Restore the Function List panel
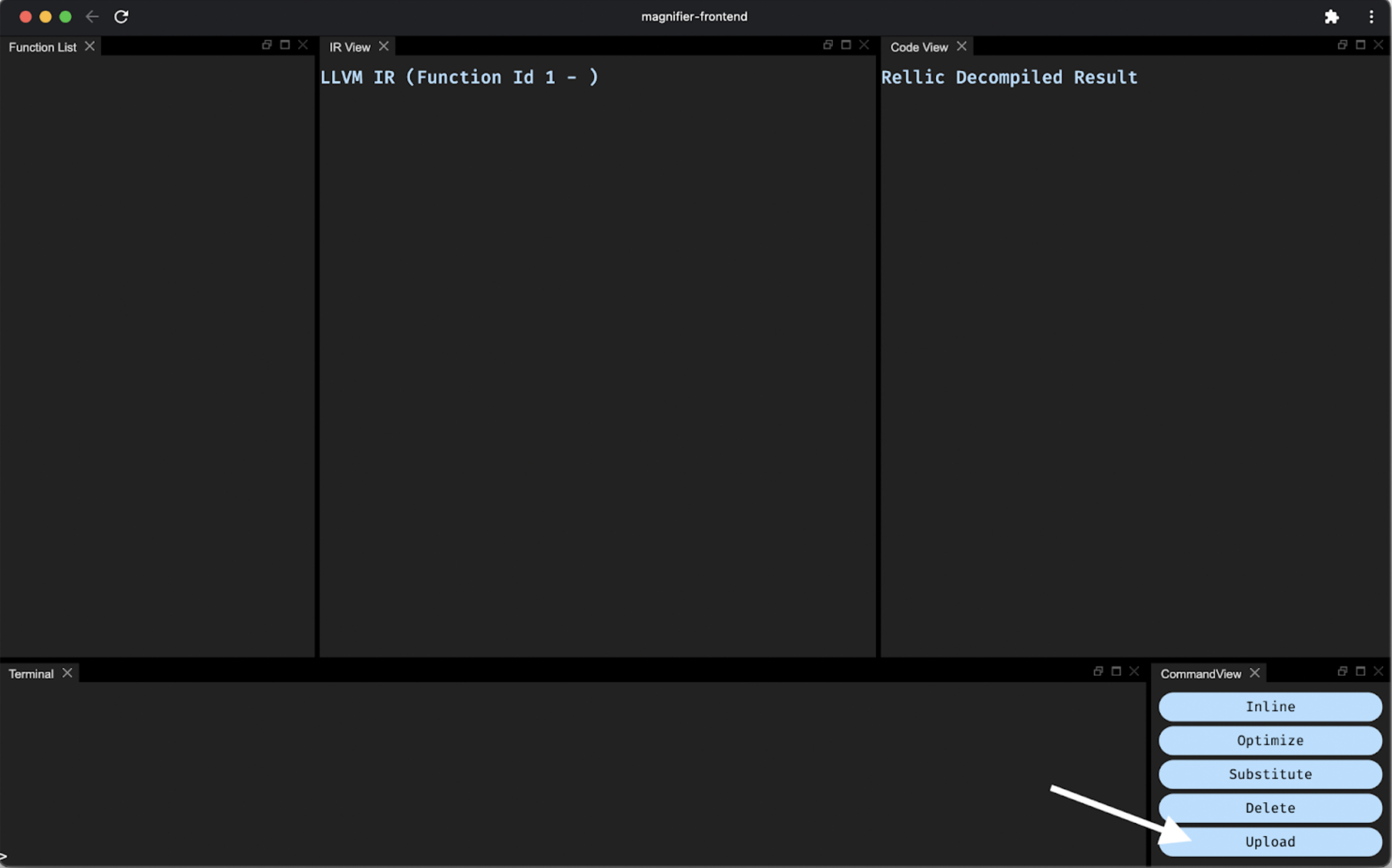The height and width of the screenshot is (868, 1392). coord(266,45)
